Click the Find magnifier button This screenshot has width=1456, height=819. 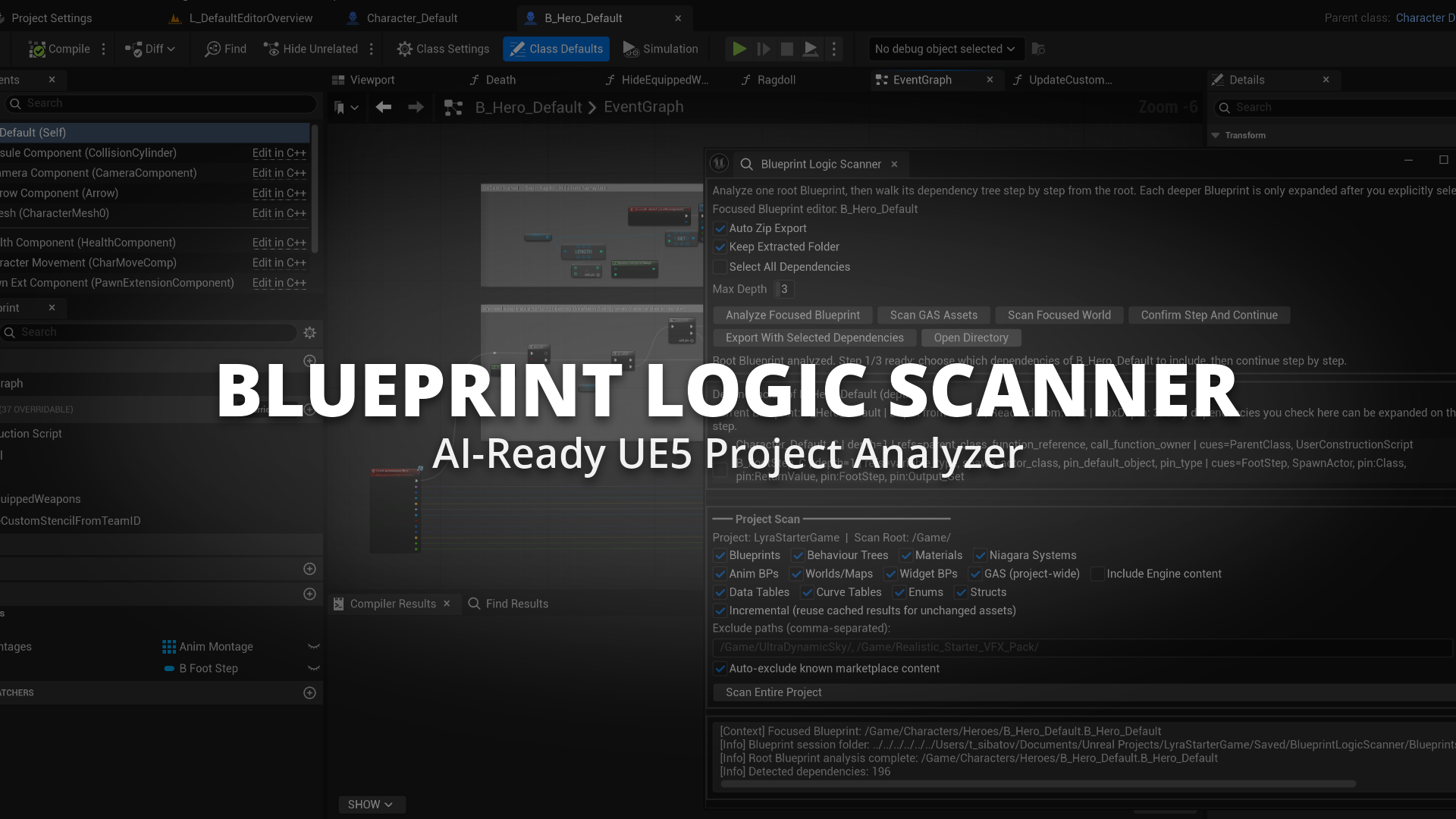[225, 49]
